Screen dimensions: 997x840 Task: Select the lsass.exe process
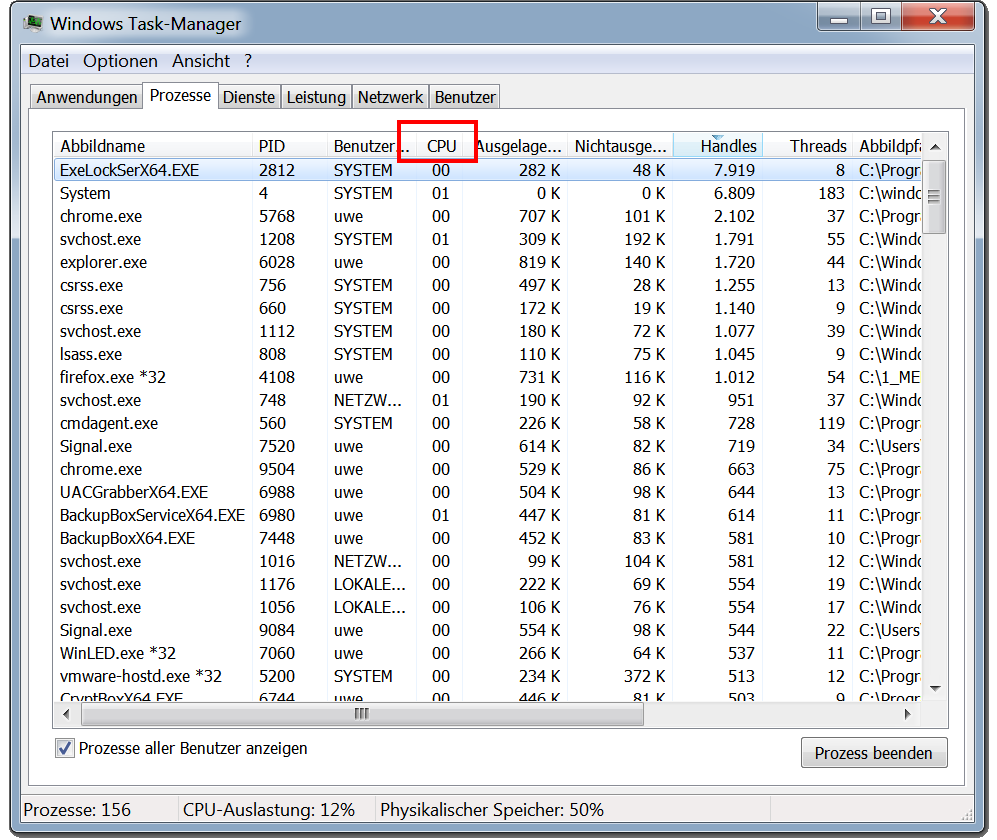click(x=487, y=354)
